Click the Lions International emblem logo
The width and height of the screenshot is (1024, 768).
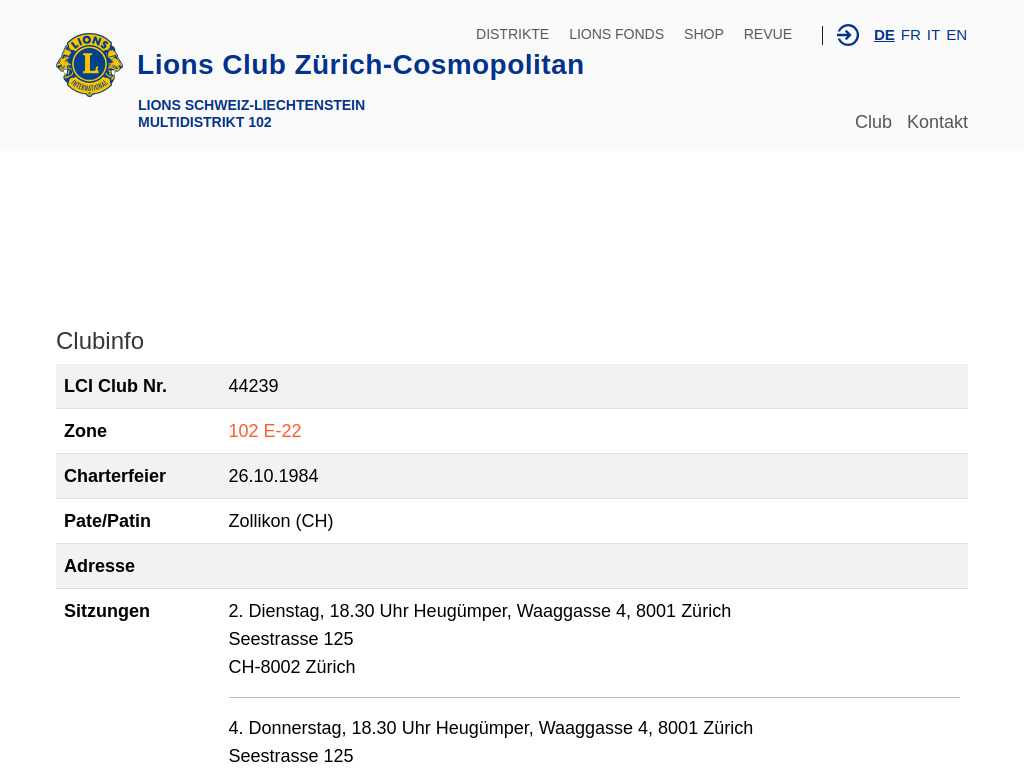(x=88, y=64)
